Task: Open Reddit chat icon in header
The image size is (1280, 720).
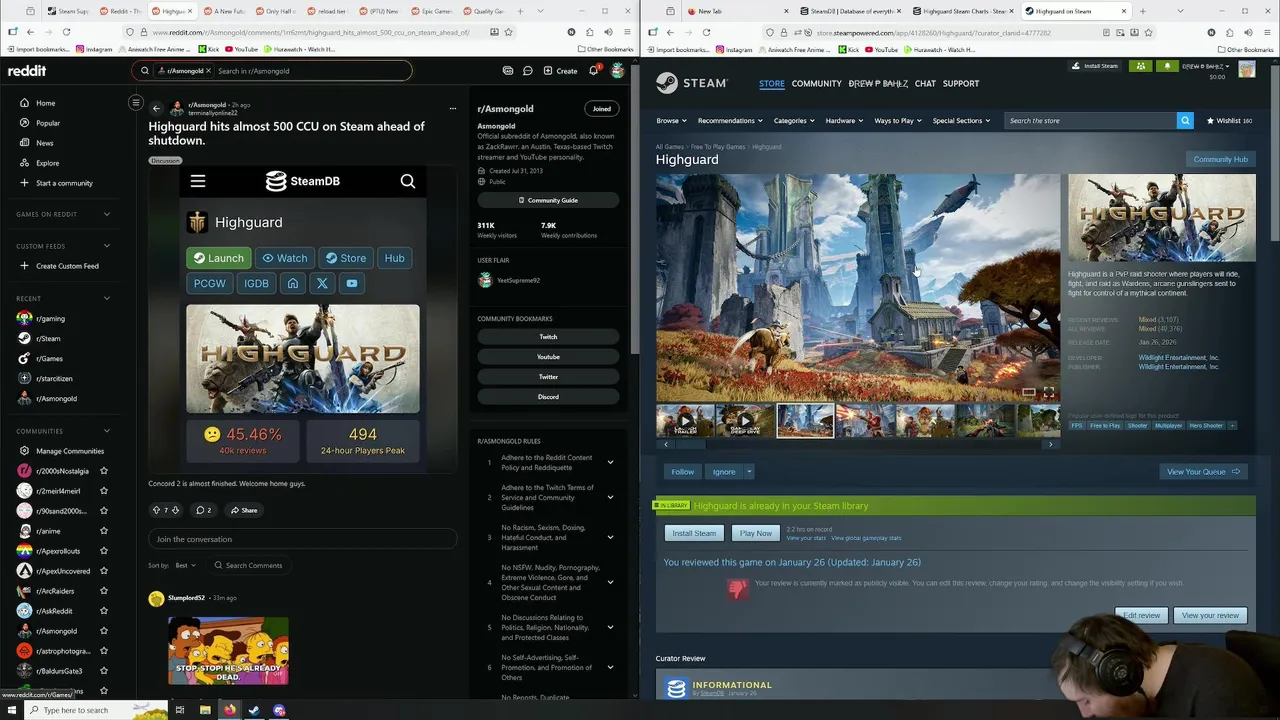Action: pyautogui.click(x=527, y=71)
